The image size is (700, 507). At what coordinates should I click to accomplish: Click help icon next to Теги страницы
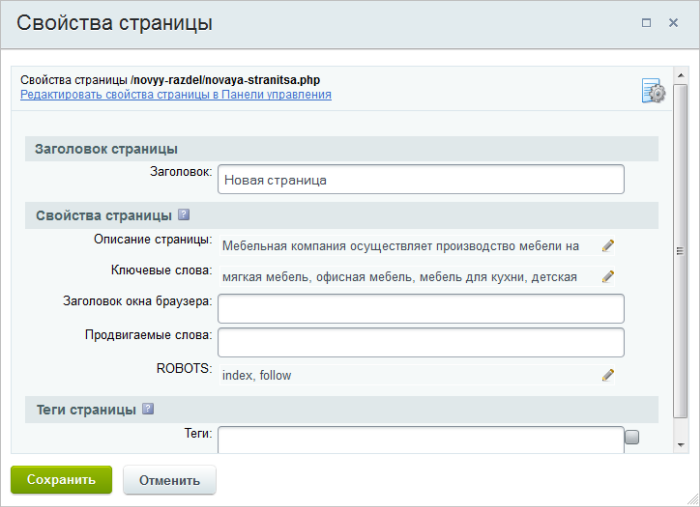pos(148,409)
